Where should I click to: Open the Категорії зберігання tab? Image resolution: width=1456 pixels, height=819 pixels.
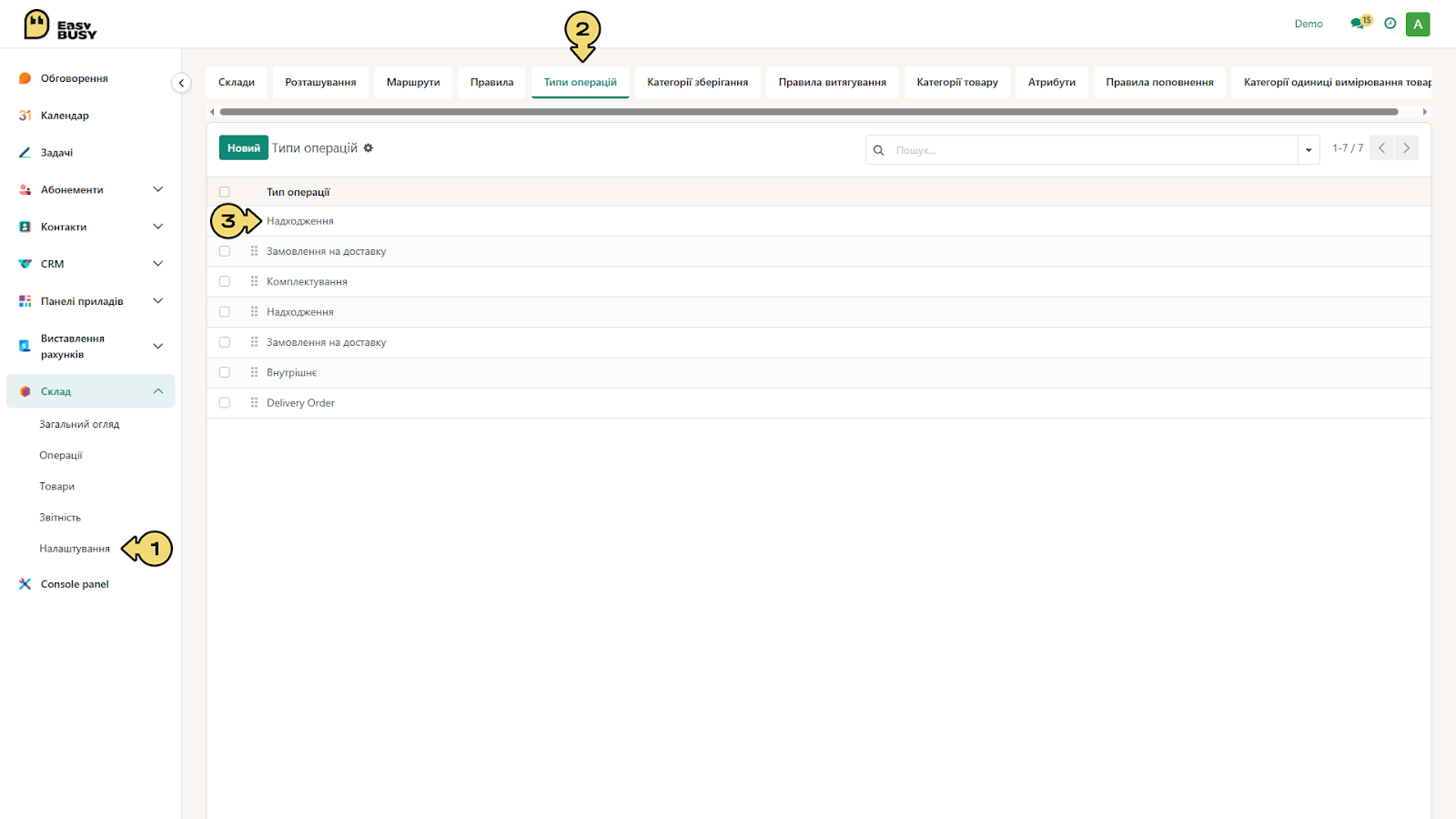pyautogui.click(x=697, y=82)
